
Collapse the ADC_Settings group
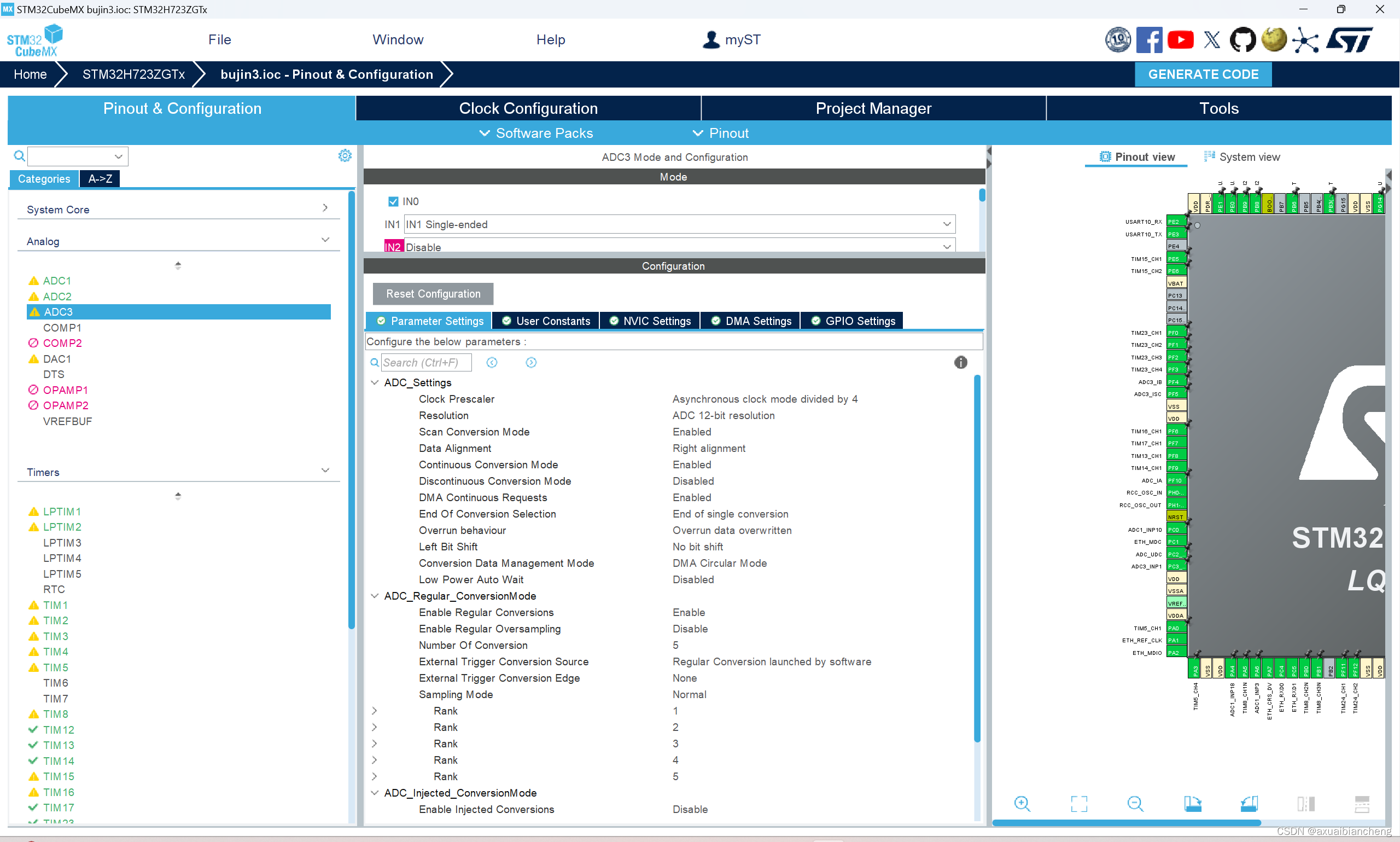(375, 382)
